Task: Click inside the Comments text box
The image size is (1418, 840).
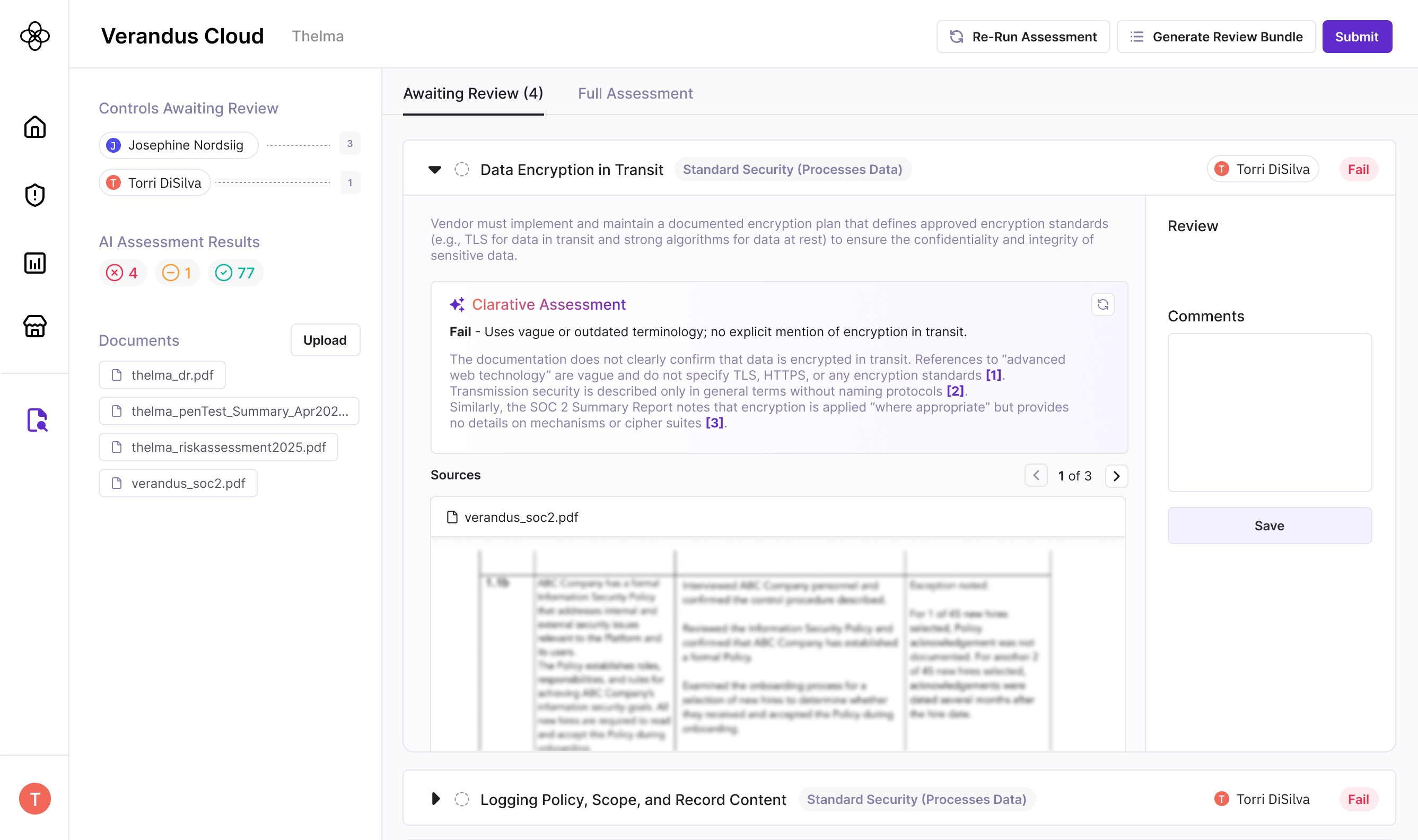Action: (1269, 412)
